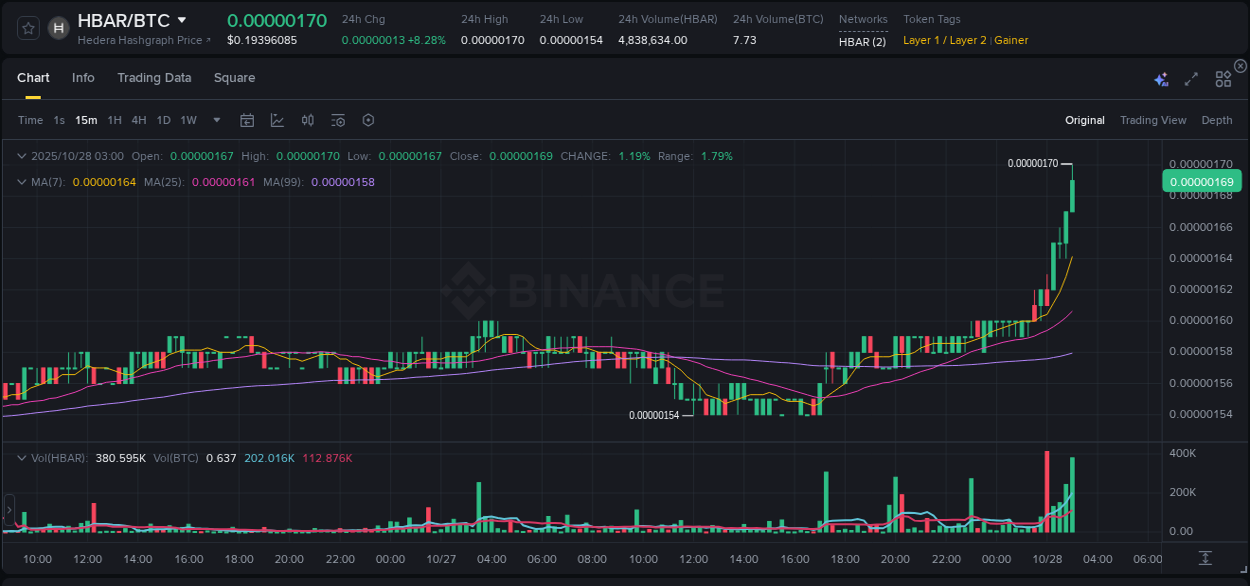Switch to Trading View chart mode

coord(1152,120)
